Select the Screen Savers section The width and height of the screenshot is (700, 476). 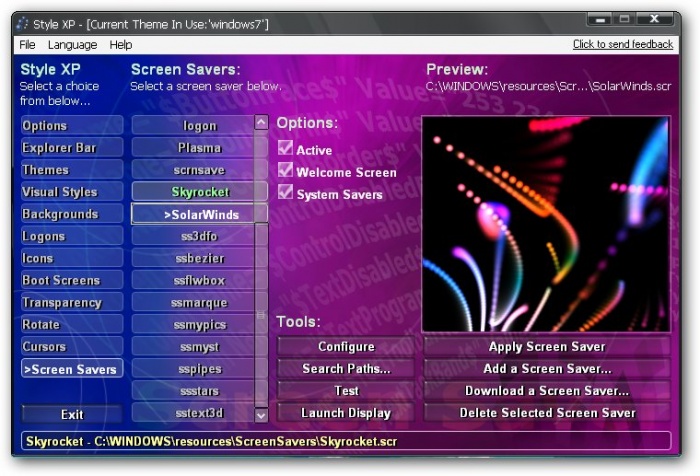(72, 369)
